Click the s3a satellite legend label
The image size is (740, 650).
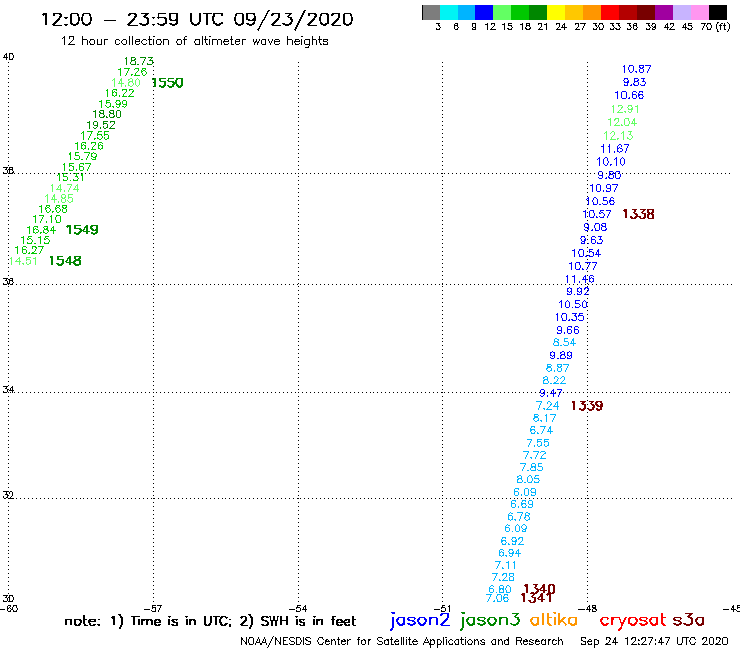688,620
